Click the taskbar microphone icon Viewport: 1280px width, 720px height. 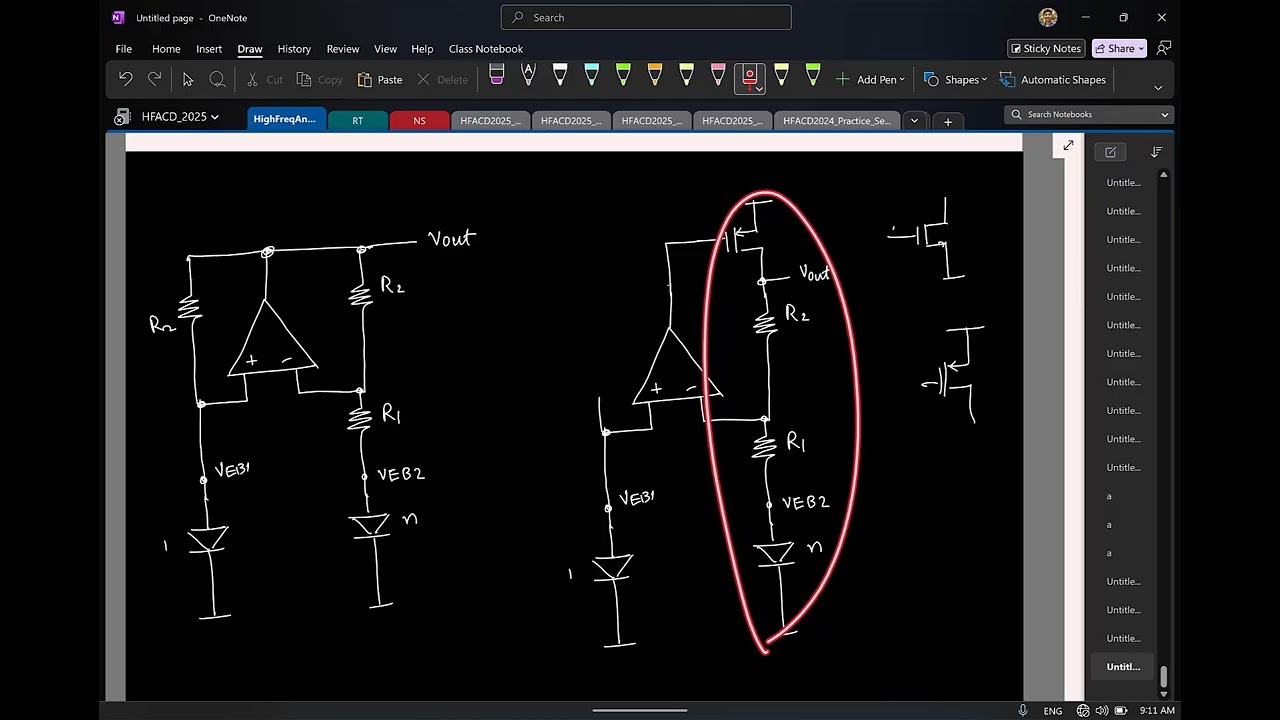(x=1022, y=710)
